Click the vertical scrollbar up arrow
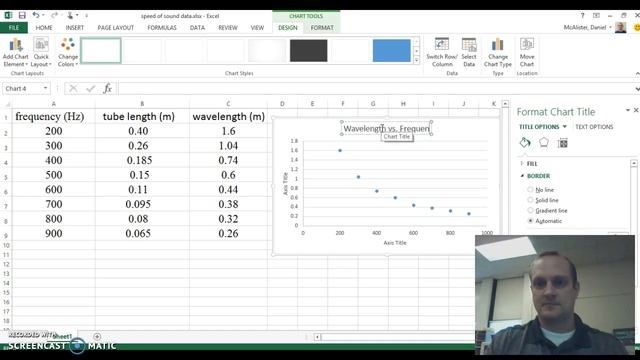The width and height of the screenshot is (640, 360). [x=505, y=104]
